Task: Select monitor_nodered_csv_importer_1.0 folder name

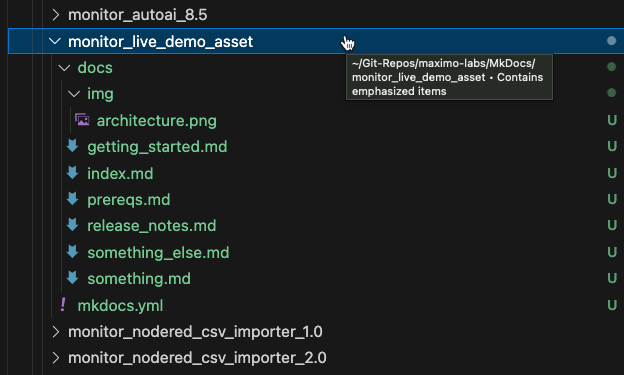Action: [x=195, y=332]
